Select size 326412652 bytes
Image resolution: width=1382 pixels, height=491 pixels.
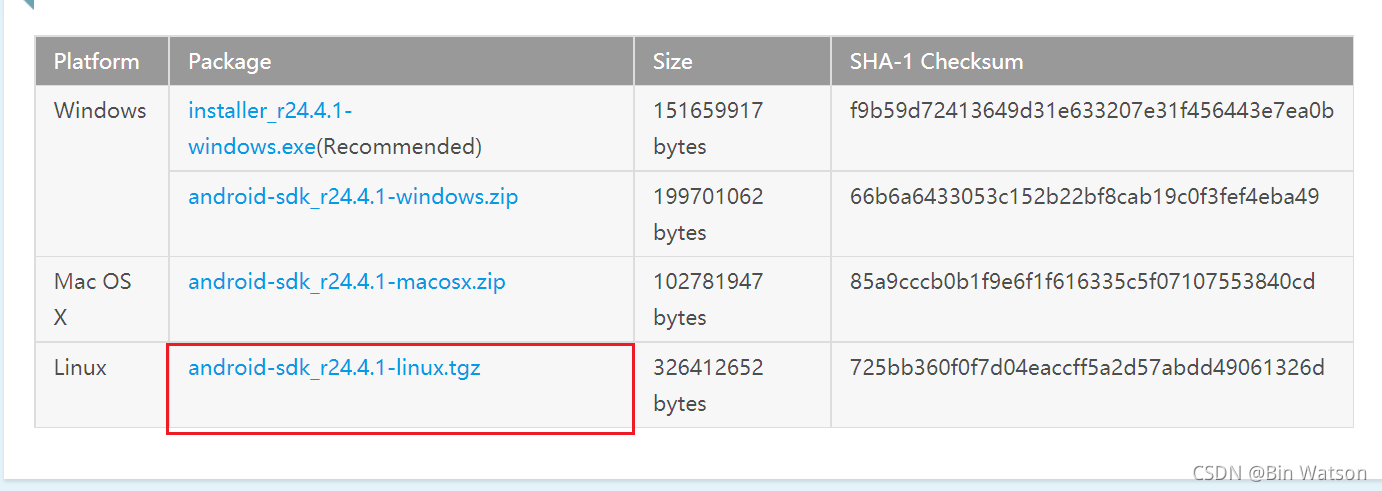click(708, 385)
